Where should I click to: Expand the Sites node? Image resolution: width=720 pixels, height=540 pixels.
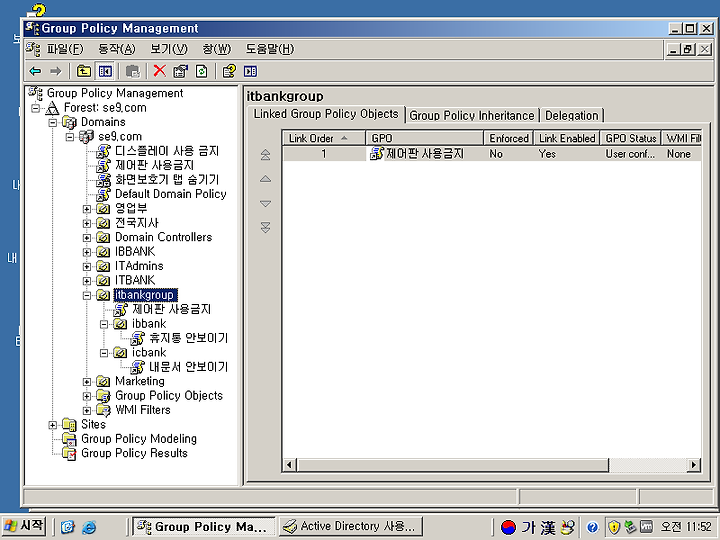pyautogui.click(x=53, y=425)
